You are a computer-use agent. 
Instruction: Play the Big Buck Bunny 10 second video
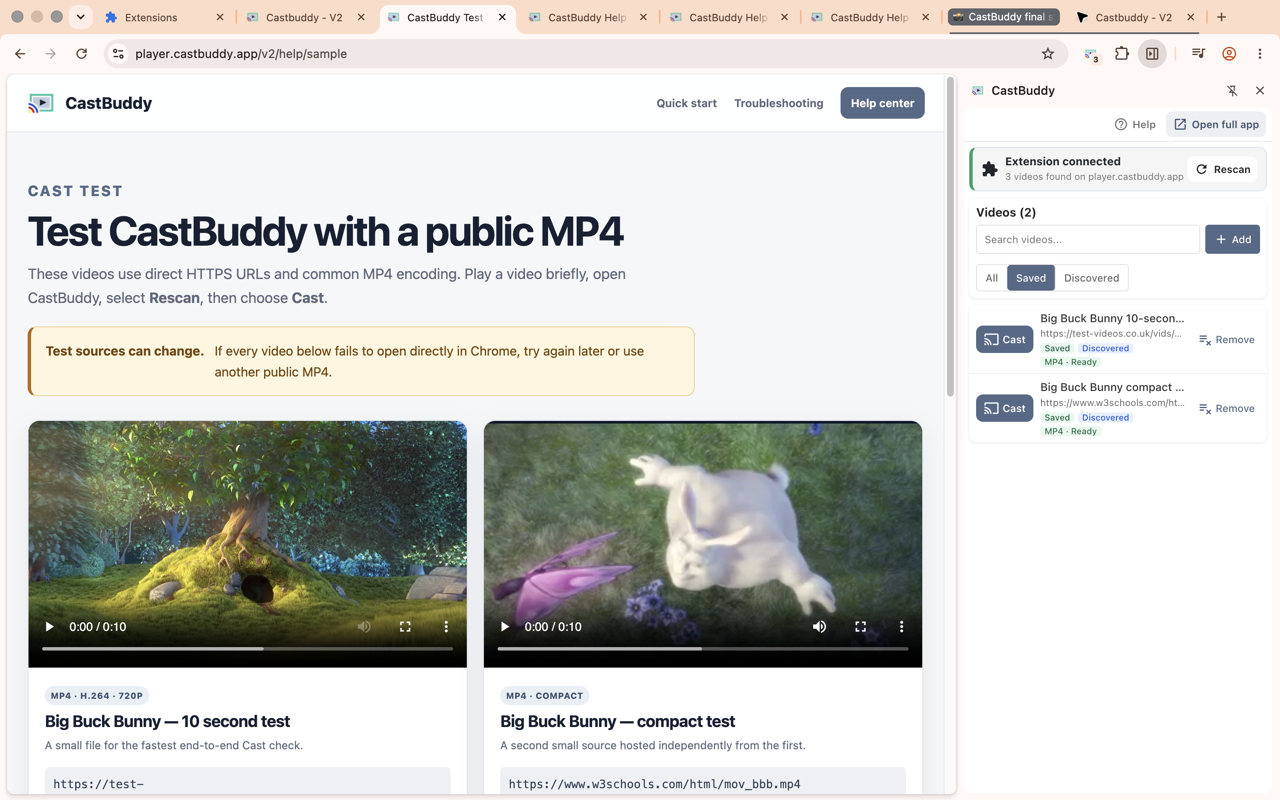pos(49,627)
